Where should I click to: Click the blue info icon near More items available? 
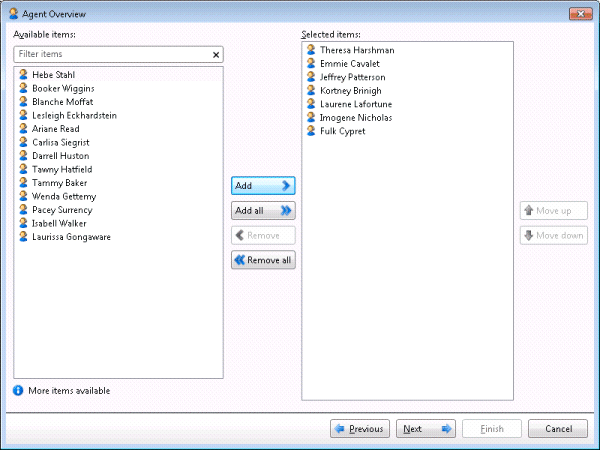[18, 391]
